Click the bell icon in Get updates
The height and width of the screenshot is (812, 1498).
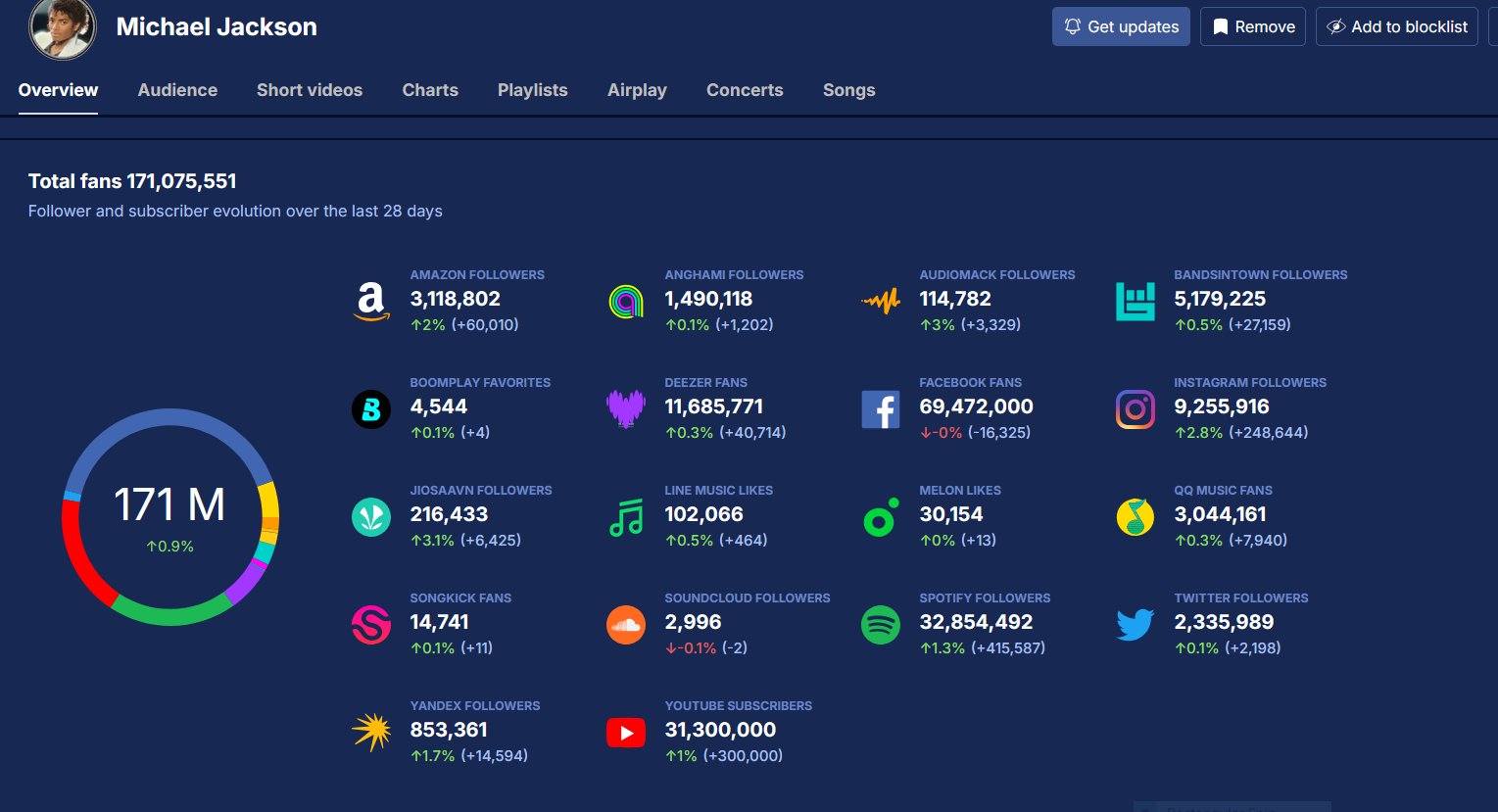(x=1073, y=26)
